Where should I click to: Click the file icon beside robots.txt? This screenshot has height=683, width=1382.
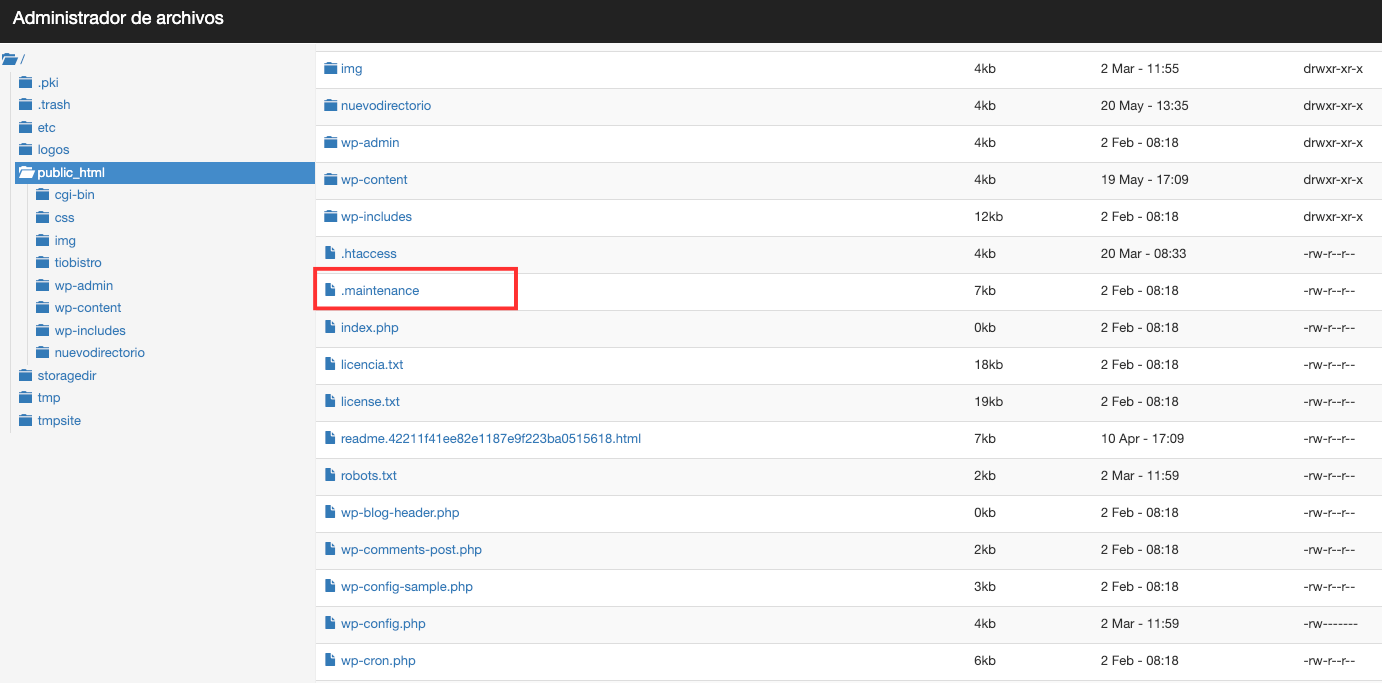[x=331, y=476]
